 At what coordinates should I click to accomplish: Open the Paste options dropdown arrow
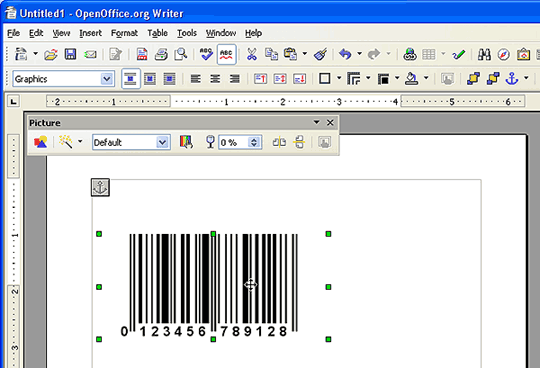click(305, 54)
